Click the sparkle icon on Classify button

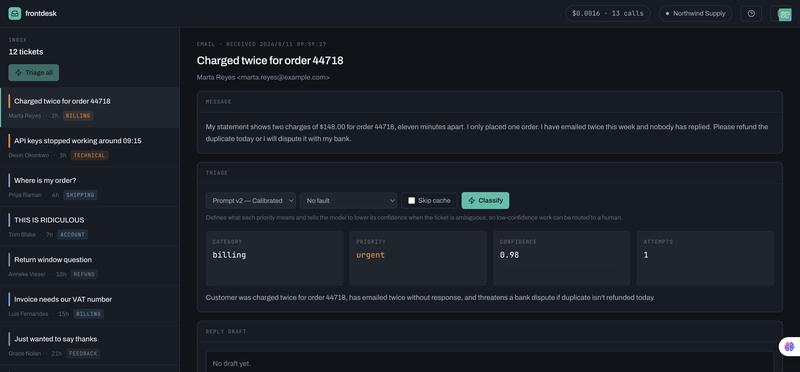(471, 201)
